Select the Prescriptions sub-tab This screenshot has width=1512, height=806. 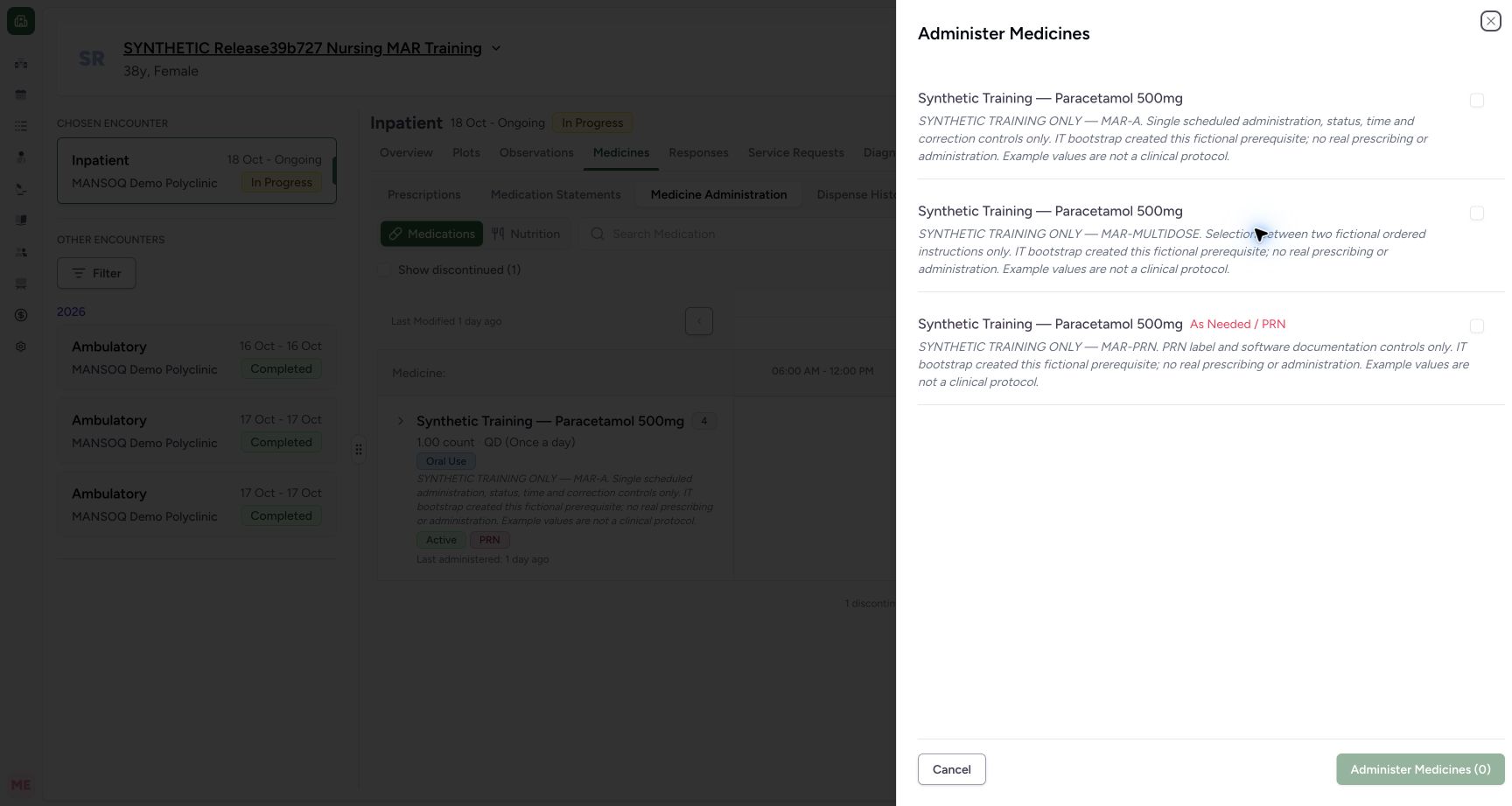tap(423, 194)
